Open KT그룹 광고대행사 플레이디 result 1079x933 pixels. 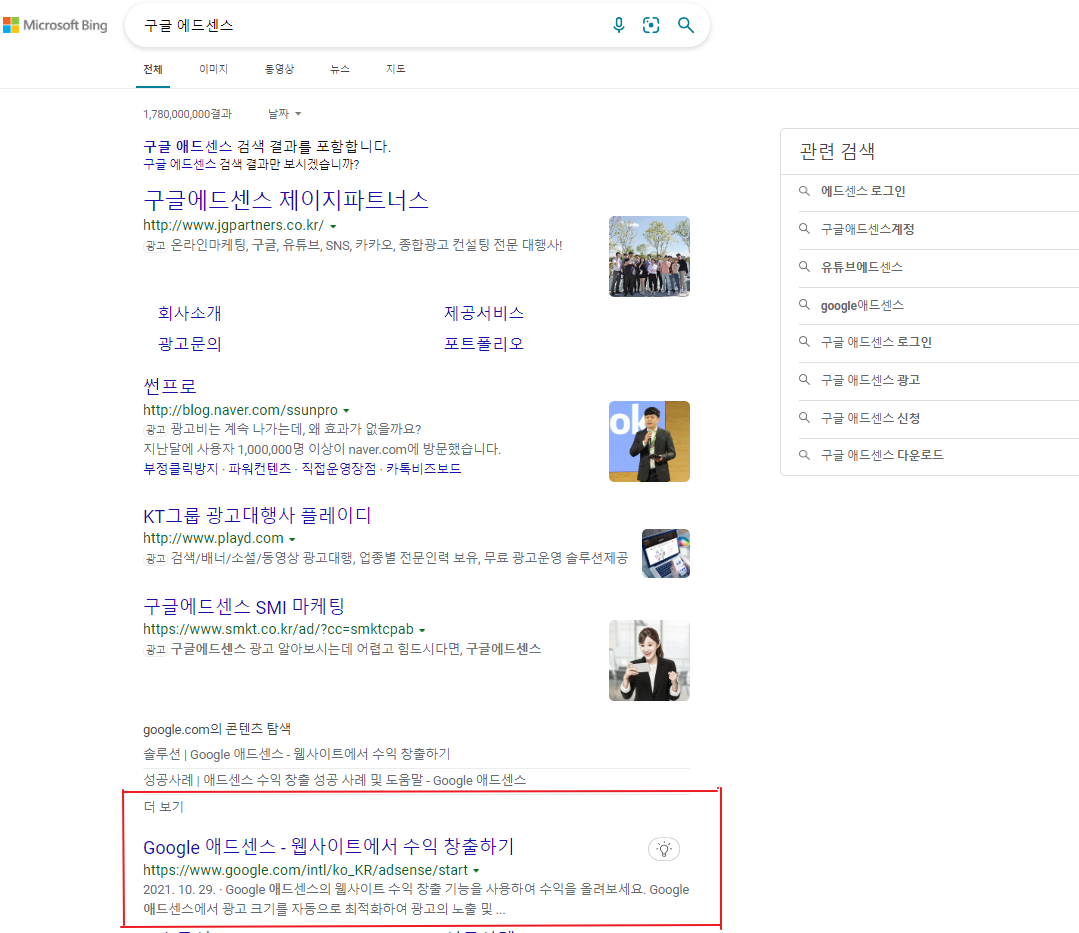pyautogui.click(x=257, y=515)
